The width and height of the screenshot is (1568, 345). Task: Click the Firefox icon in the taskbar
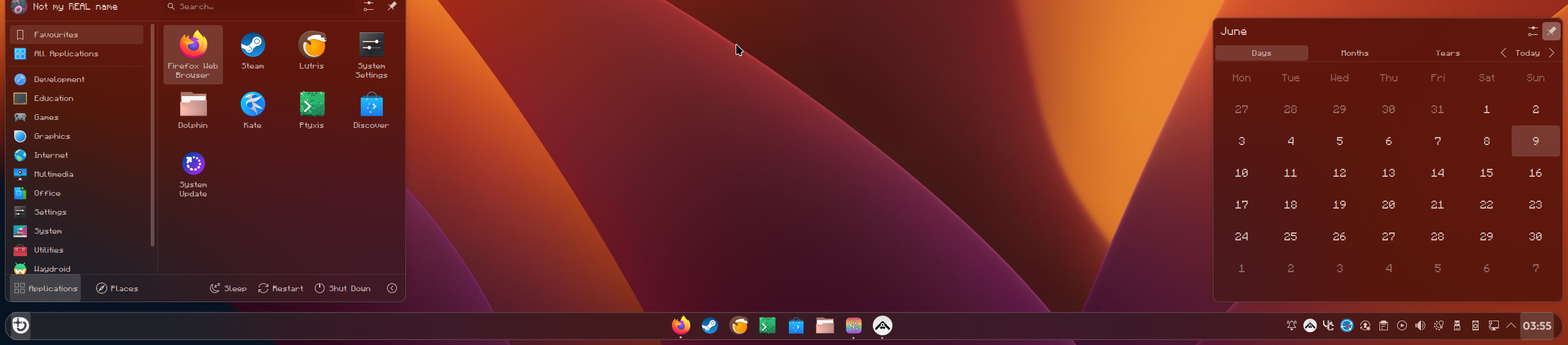click(x=680, y=325)
